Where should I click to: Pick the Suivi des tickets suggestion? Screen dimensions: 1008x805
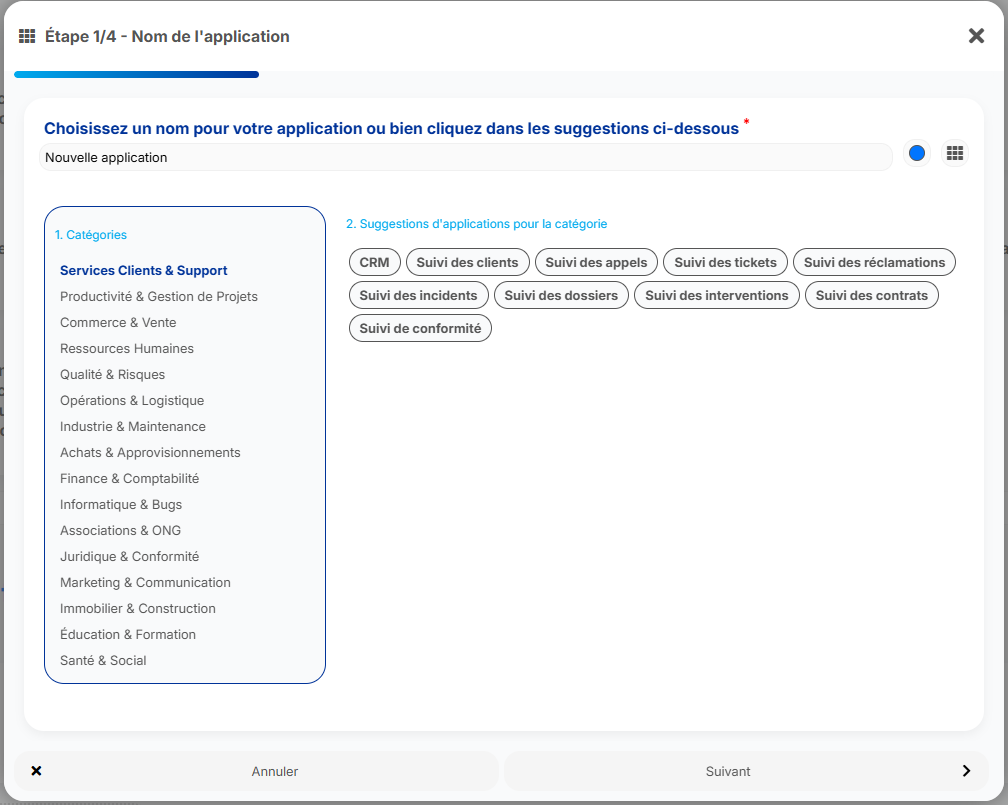(x=725, y=262)
